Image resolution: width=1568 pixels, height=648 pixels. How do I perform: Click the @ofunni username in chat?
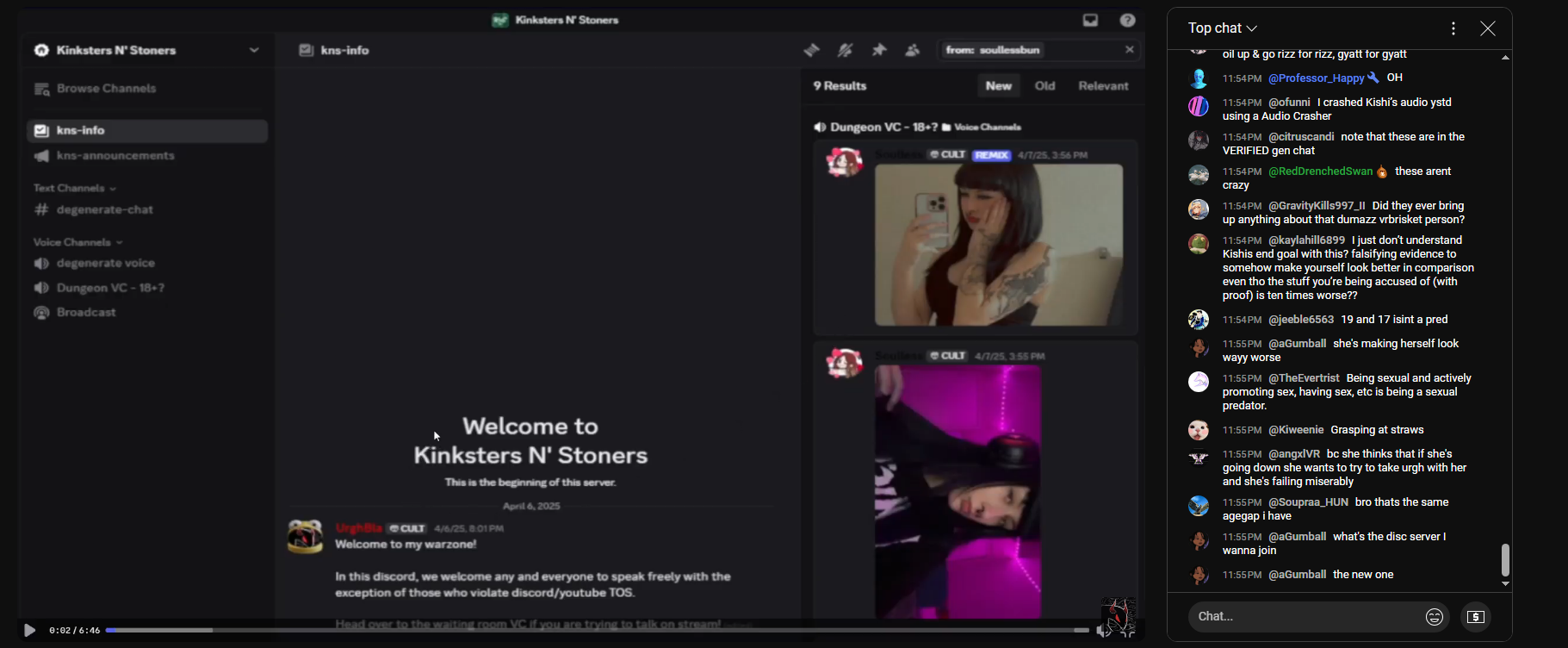[1289, 103]
